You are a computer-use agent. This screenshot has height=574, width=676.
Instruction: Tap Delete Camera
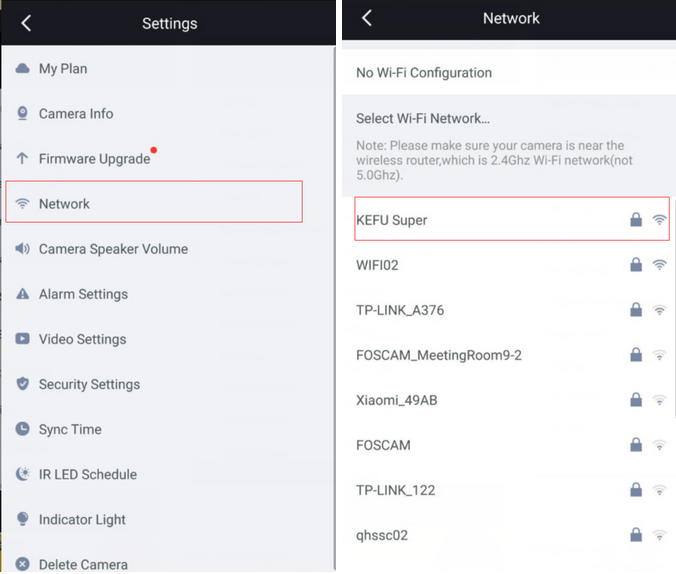(x=83, y=564)
